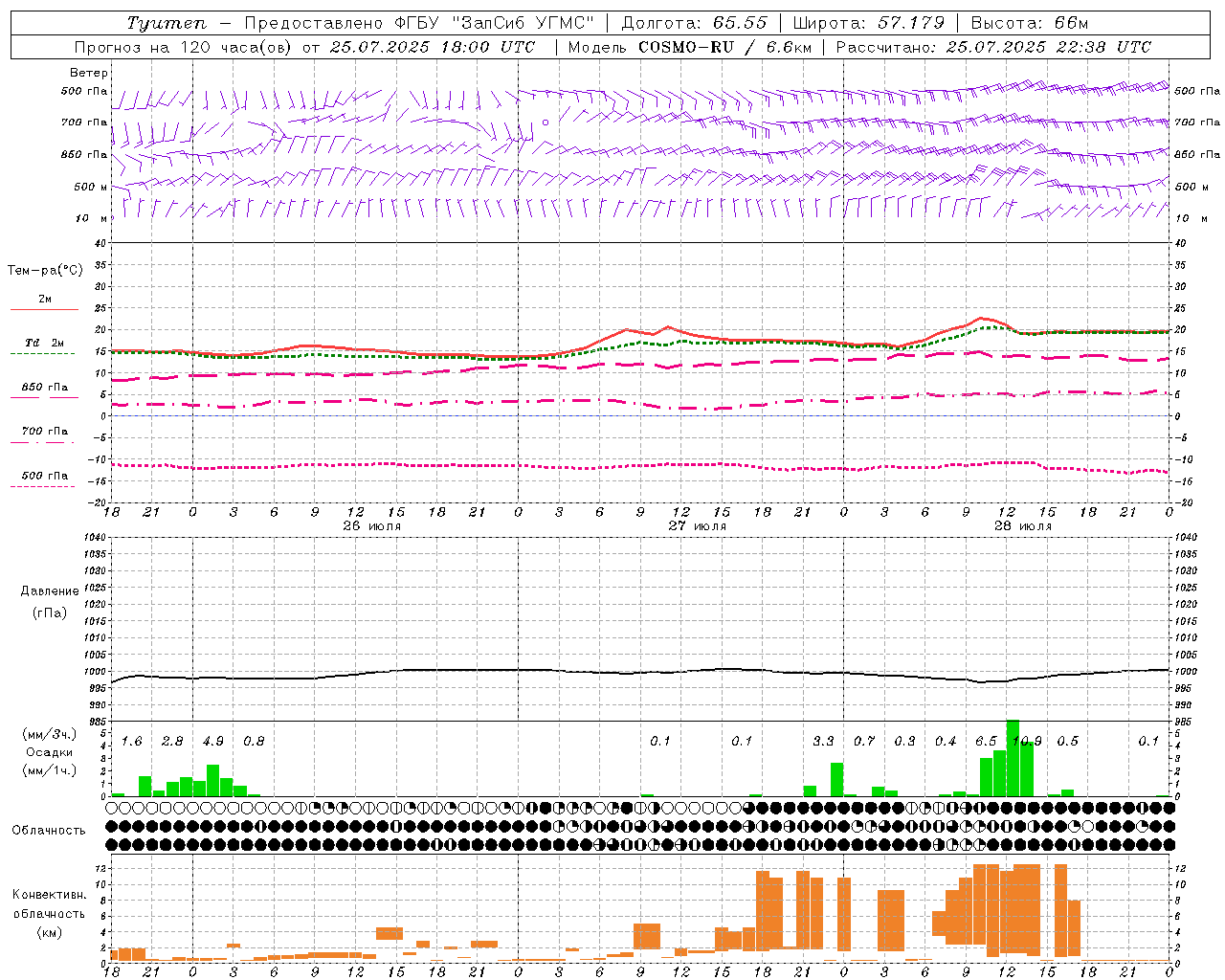1225x980 pixels.
Task: Click the 'Облачность' cloudiness label
Action: (x=49, y=831)
